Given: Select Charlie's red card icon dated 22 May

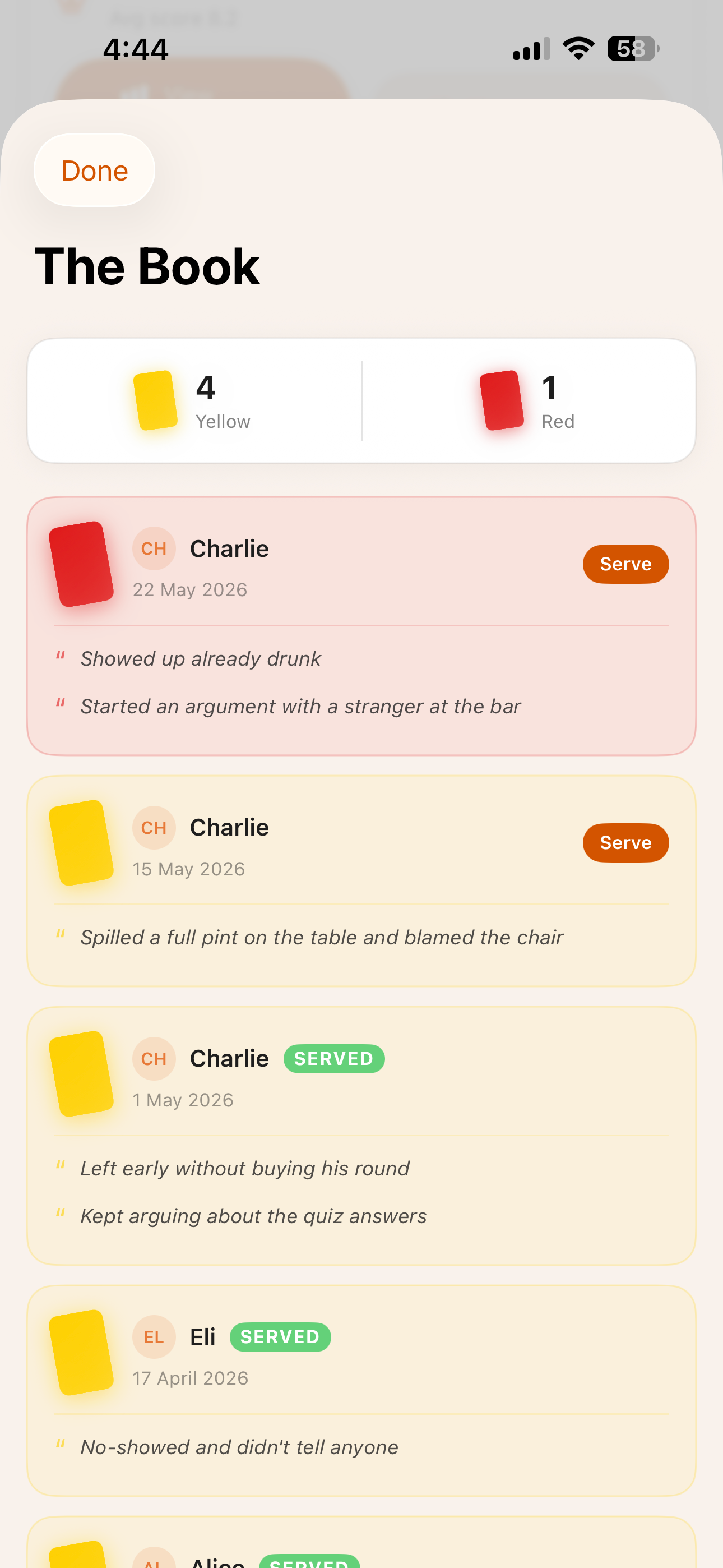Looking at the screenshot, I should (81, 564).
